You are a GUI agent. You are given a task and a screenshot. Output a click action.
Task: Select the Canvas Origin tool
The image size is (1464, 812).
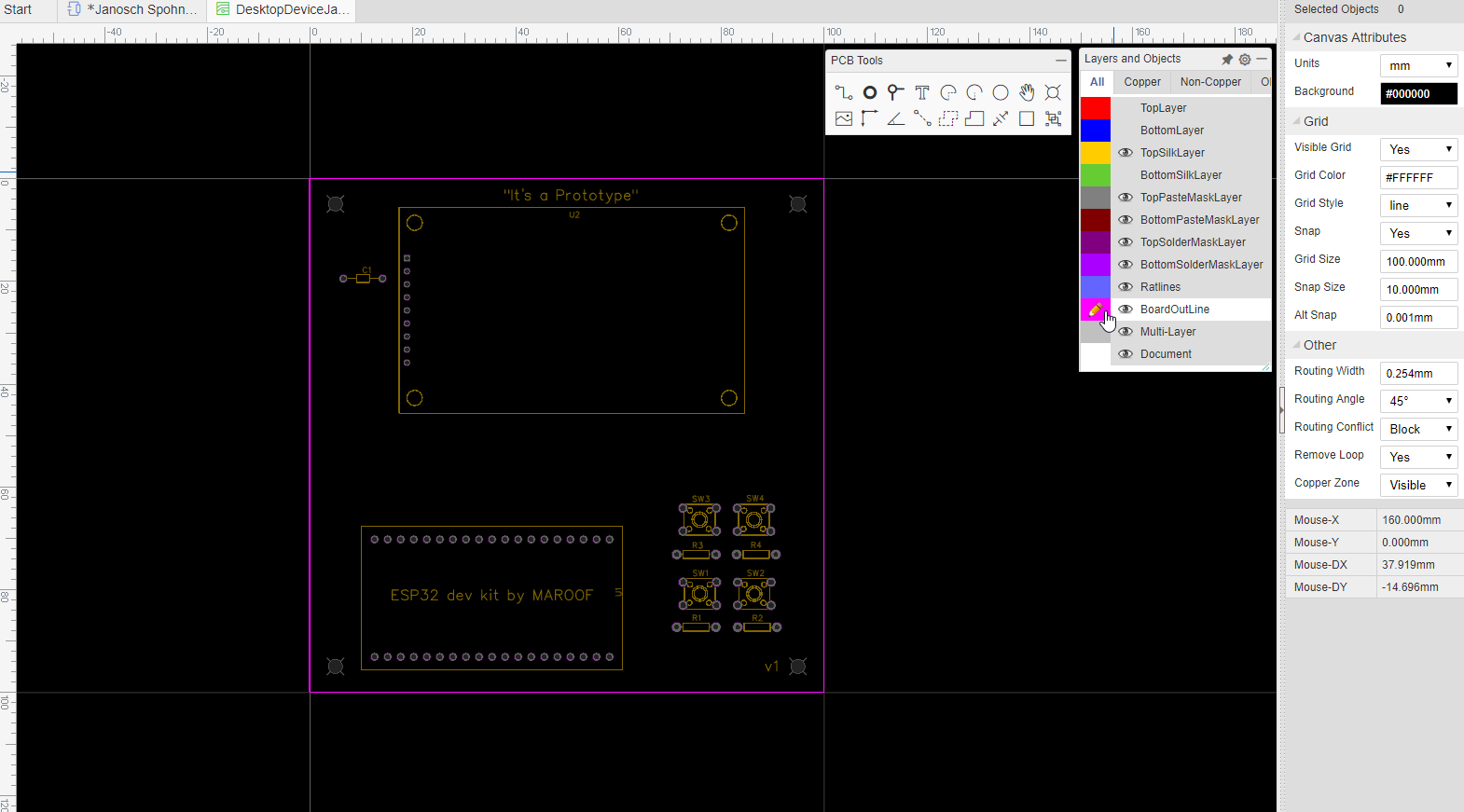pos(870,118)
